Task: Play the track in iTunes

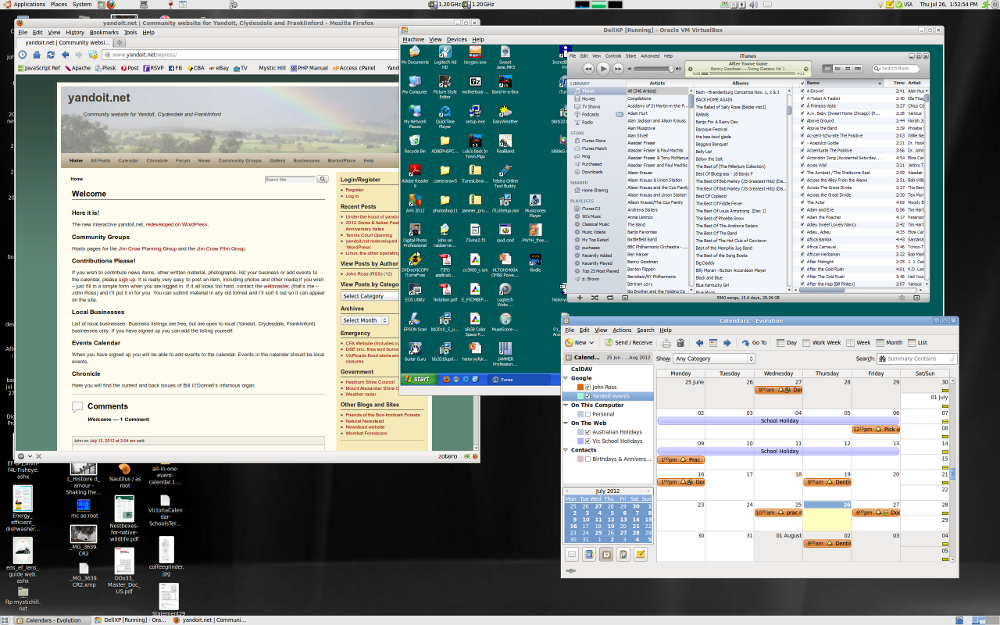Action: 603,68
